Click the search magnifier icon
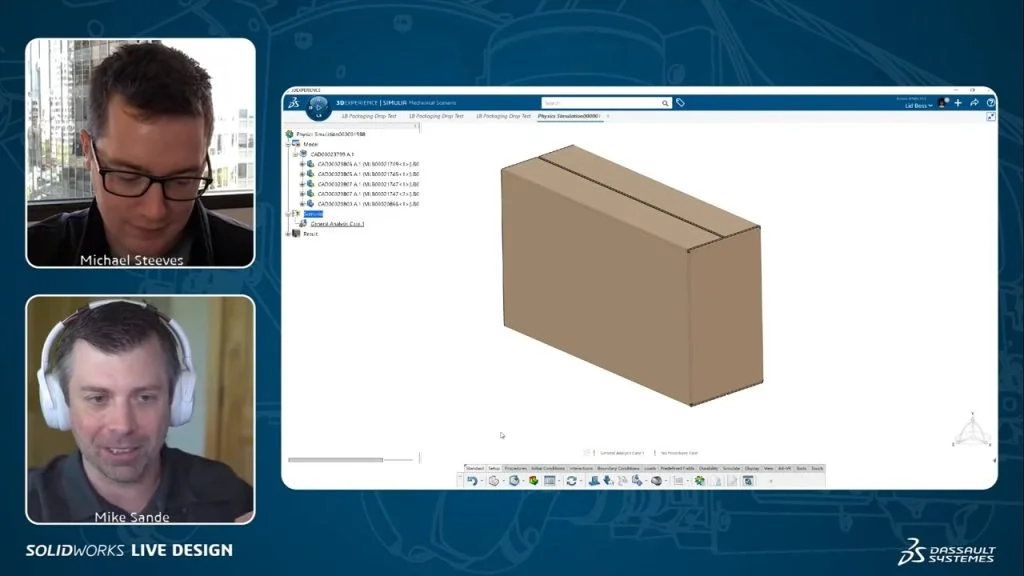 pyautogui.click(x=665, y=103)
